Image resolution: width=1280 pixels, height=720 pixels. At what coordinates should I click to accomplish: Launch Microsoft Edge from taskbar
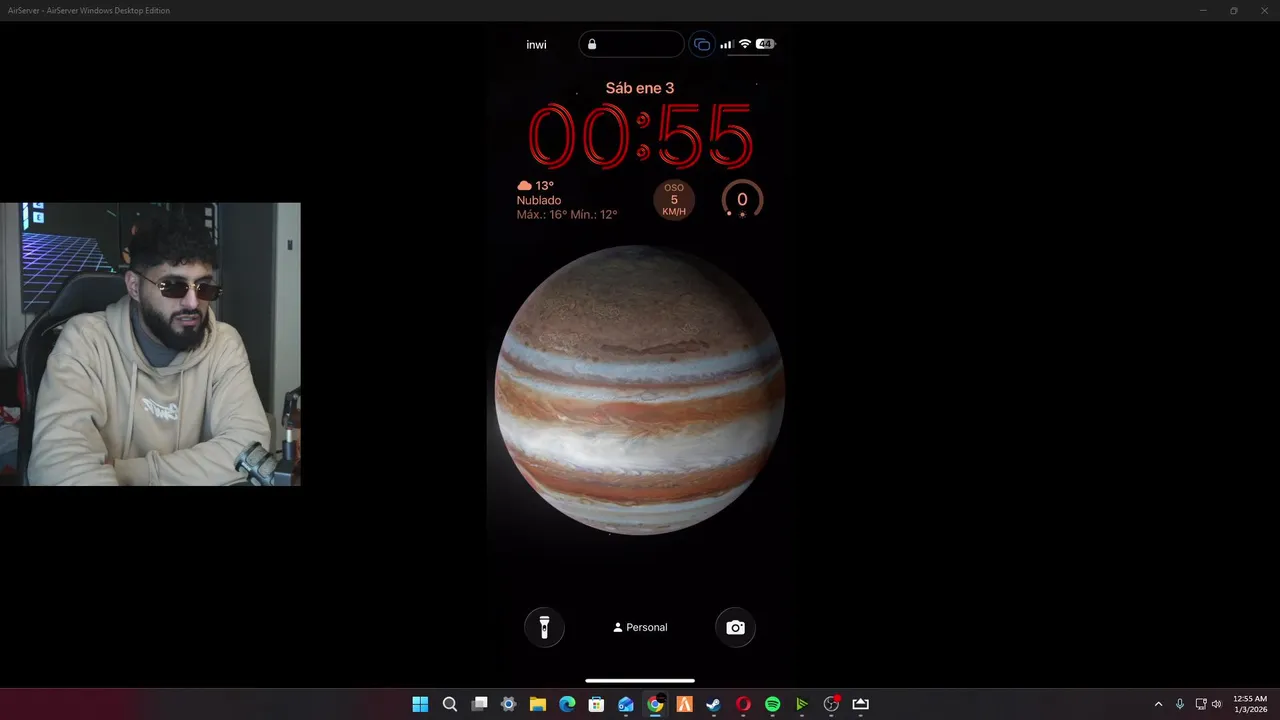click(x=567, y=704)
